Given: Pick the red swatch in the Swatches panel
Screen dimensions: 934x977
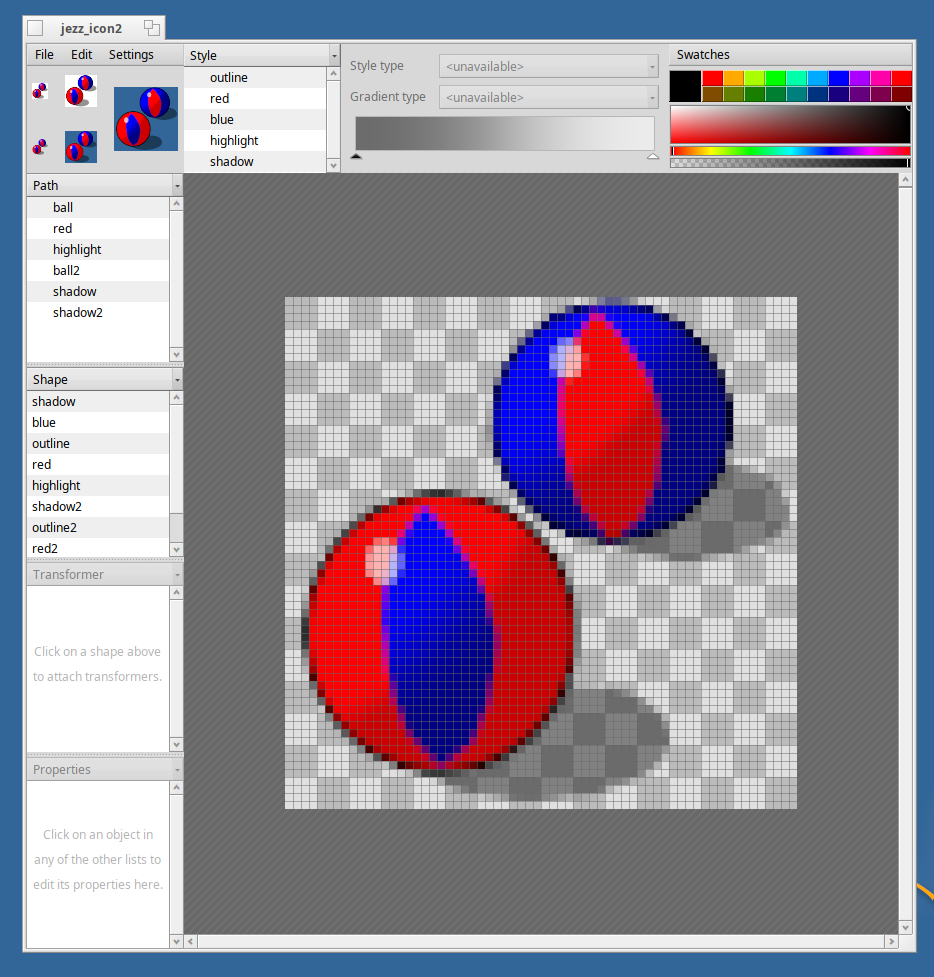Looking at the screenshot, I should click(x=710, y=76).
